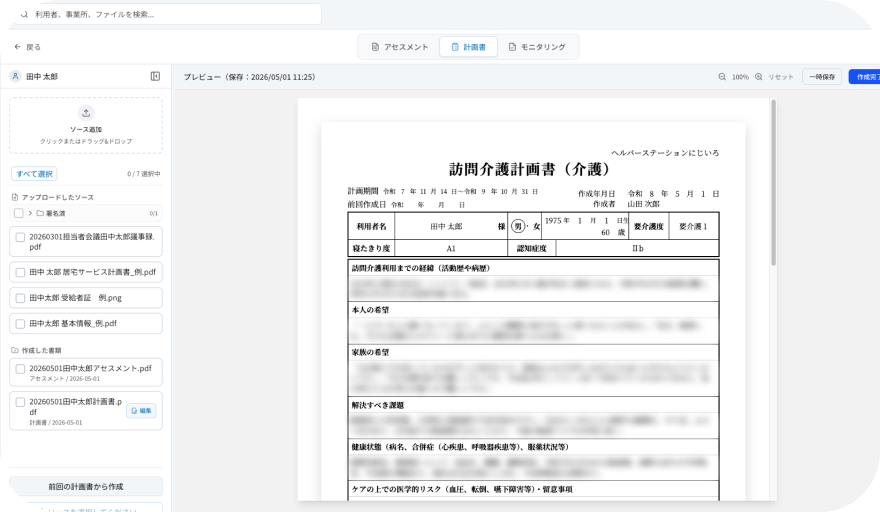Zoom out preview with minus magnifier
The width and height of the screenshot is (880, 512).
pyautogui.click(x=722, y=77)
